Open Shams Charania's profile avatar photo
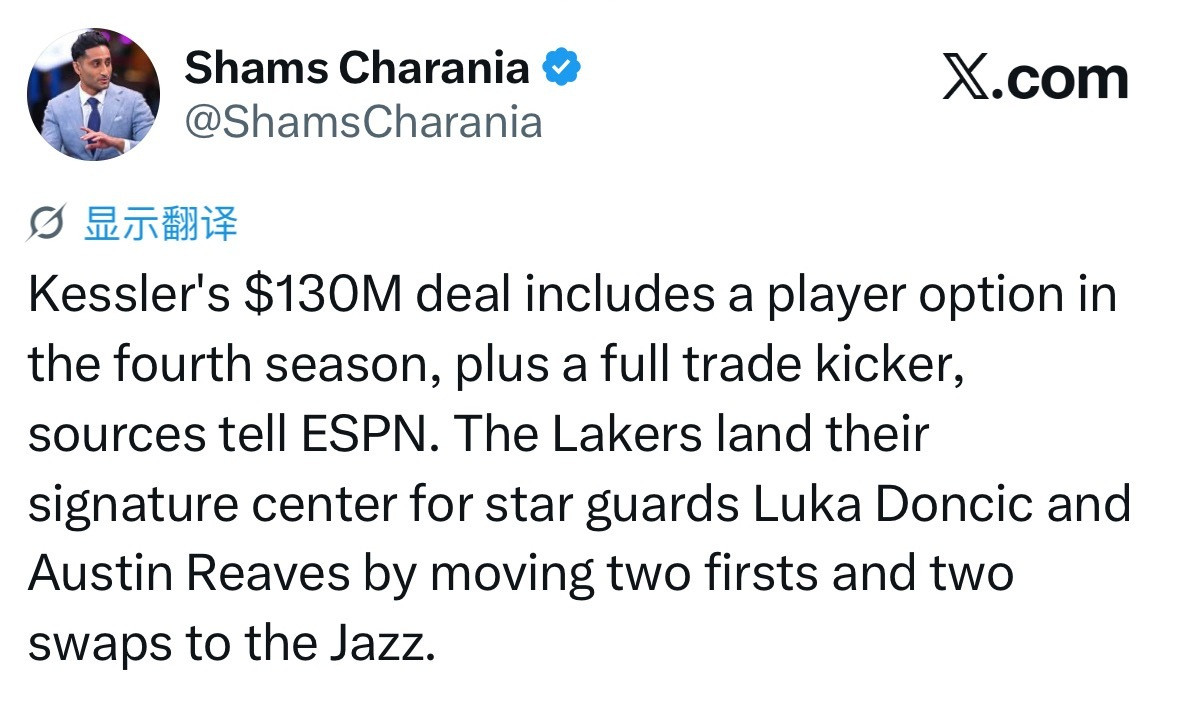 (x=93, y=95)
